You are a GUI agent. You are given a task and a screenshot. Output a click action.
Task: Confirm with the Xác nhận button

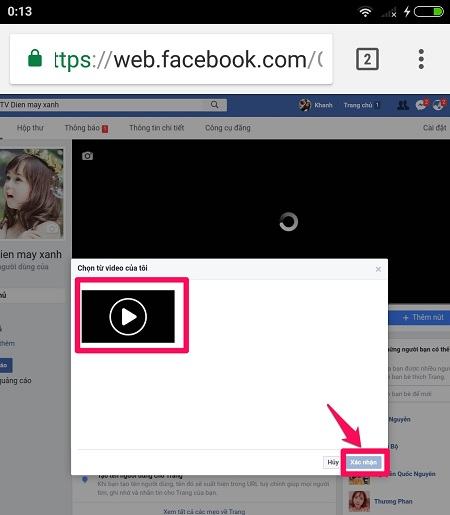click(364, 462)
